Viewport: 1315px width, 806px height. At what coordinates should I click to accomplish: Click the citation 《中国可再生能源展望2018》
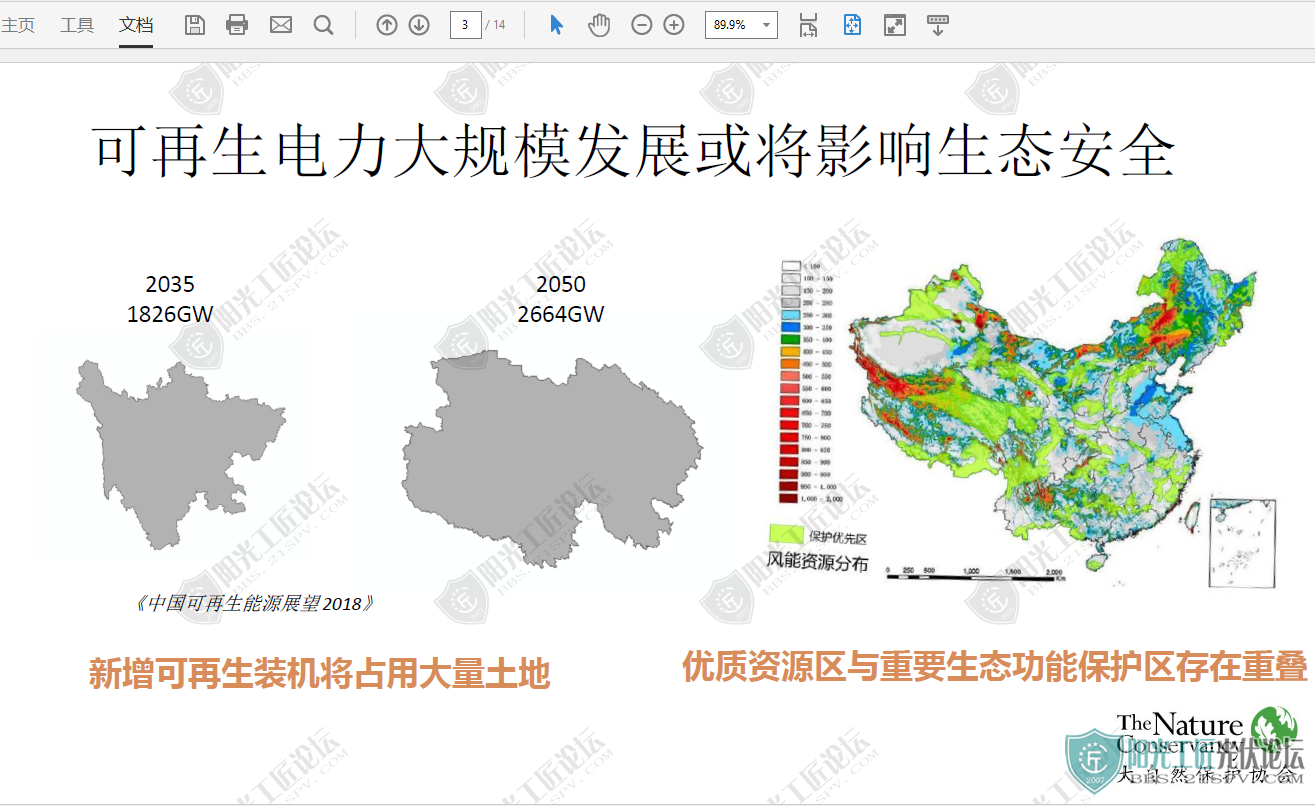(x=254, y=604)
